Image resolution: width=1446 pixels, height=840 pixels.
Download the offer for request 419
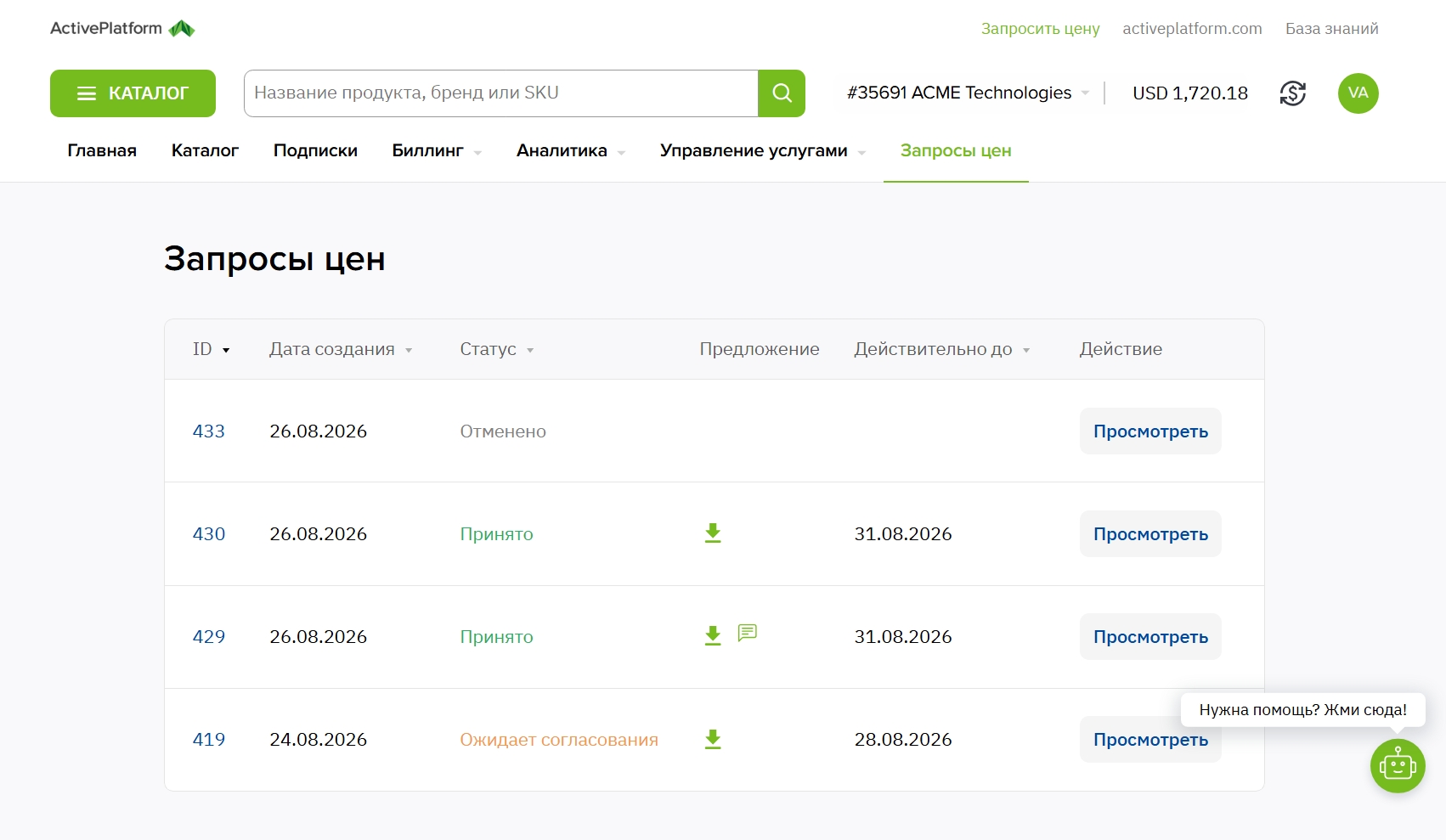[713, 739]
